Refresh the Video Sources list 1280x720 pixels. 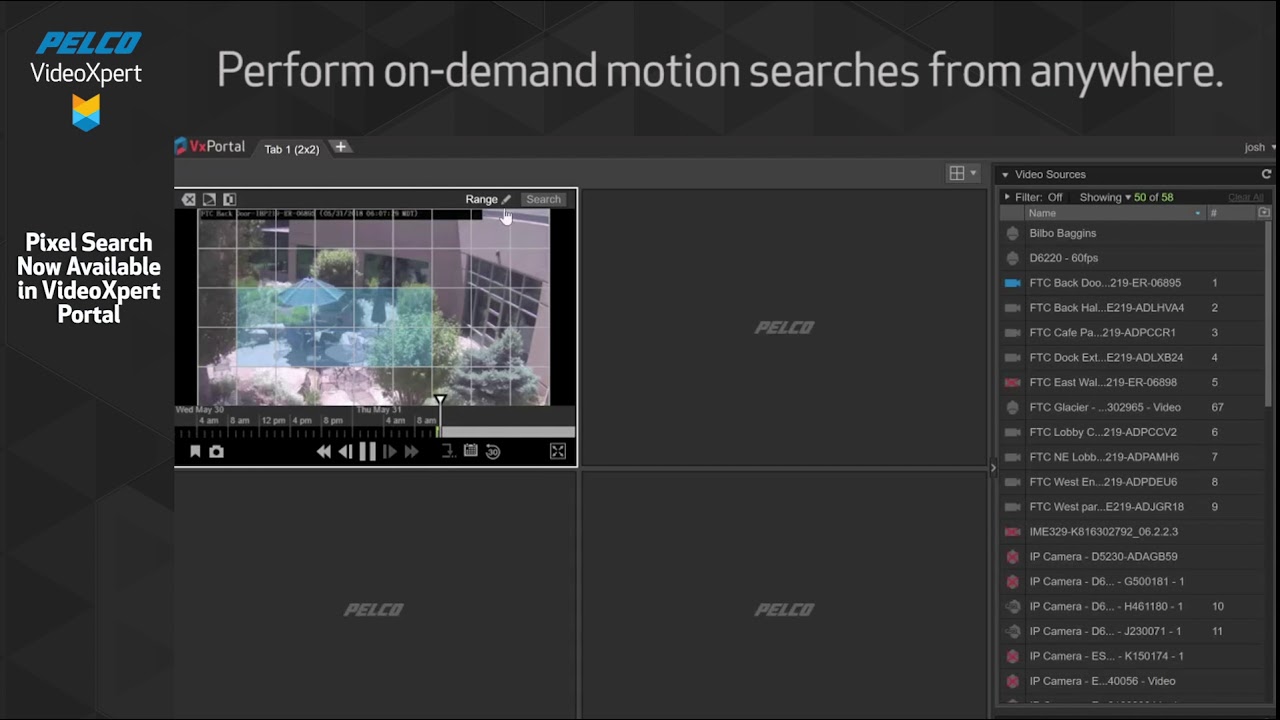click(1266, 174)
